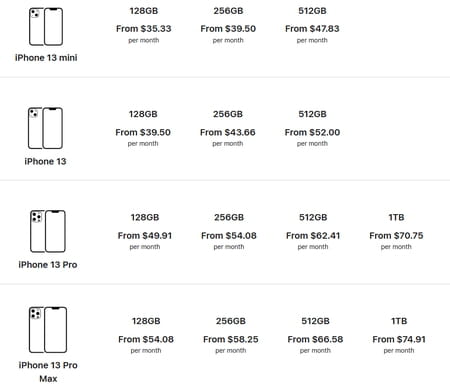Select iPhone 13 Pro Max 128GB at $54.08
The image size is (450, 384).
pos(146,336)
